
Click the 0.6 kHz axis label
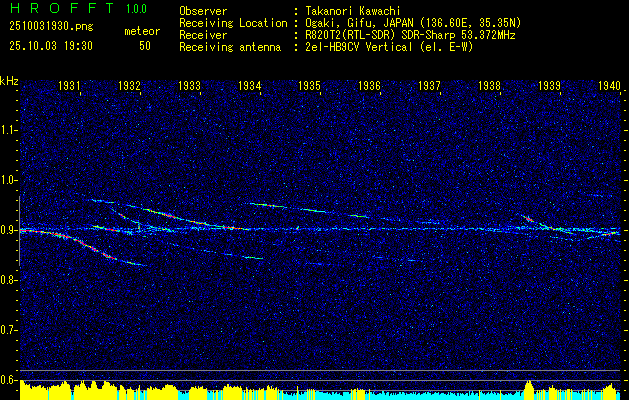(8, 380)
